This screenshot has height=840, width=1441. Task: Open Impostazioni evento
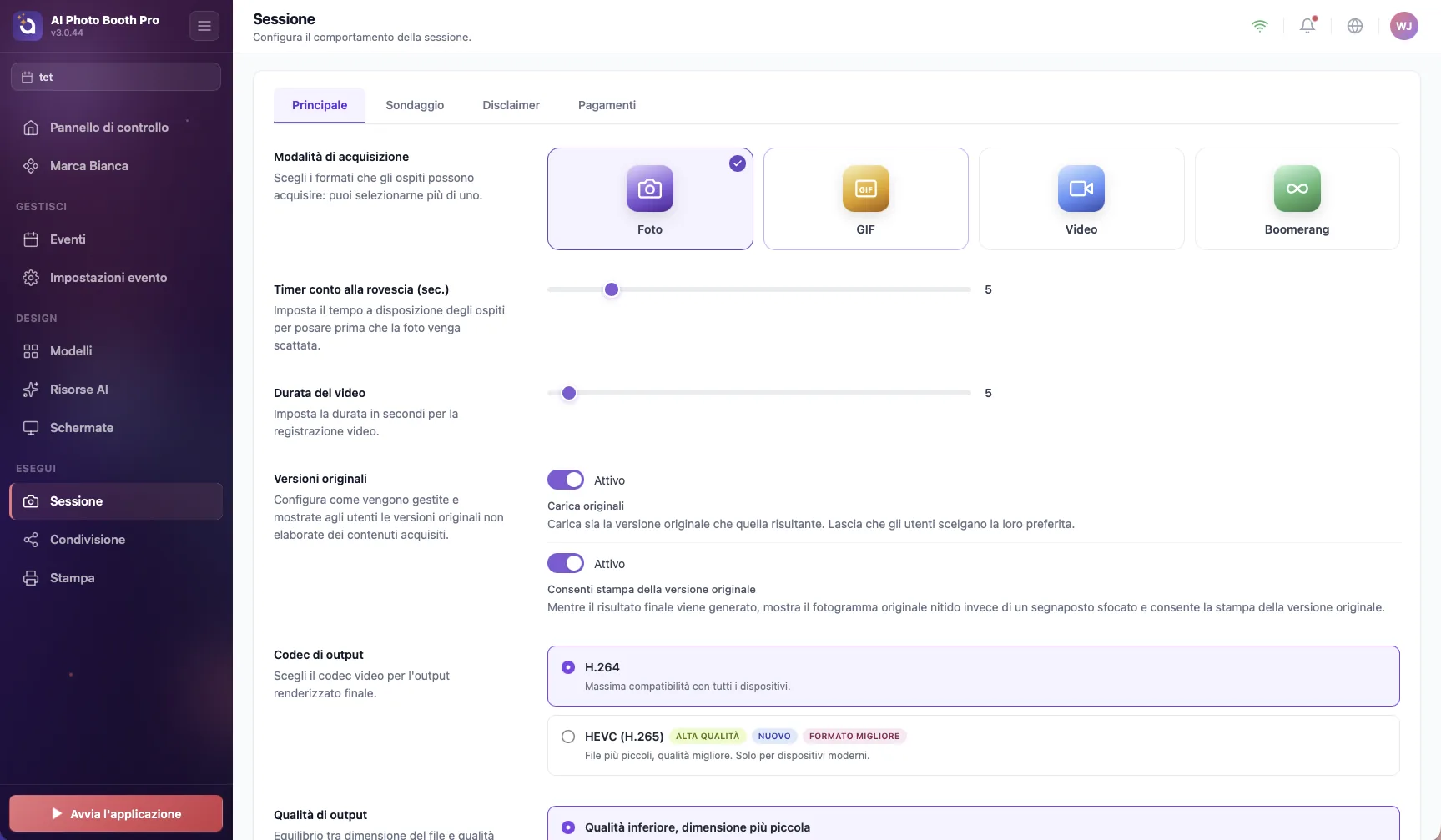click(x=116, y=278)
